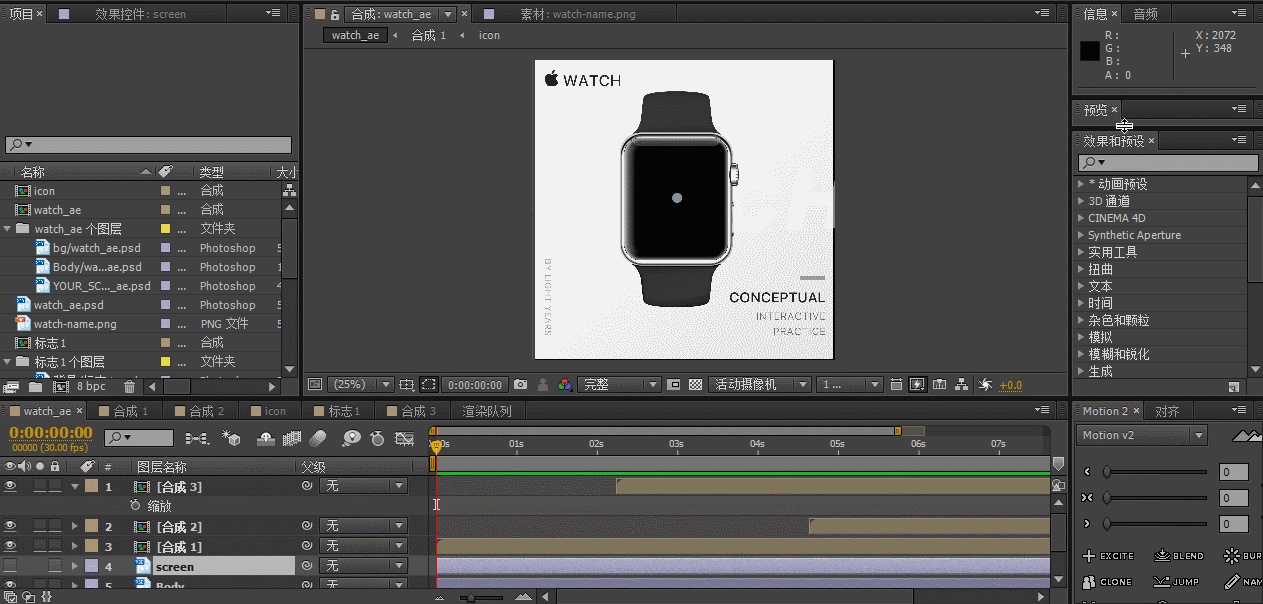Enable motion blur icon in timeline toolbar
This screenshot has height=604, width=1263.
point(318,438)
